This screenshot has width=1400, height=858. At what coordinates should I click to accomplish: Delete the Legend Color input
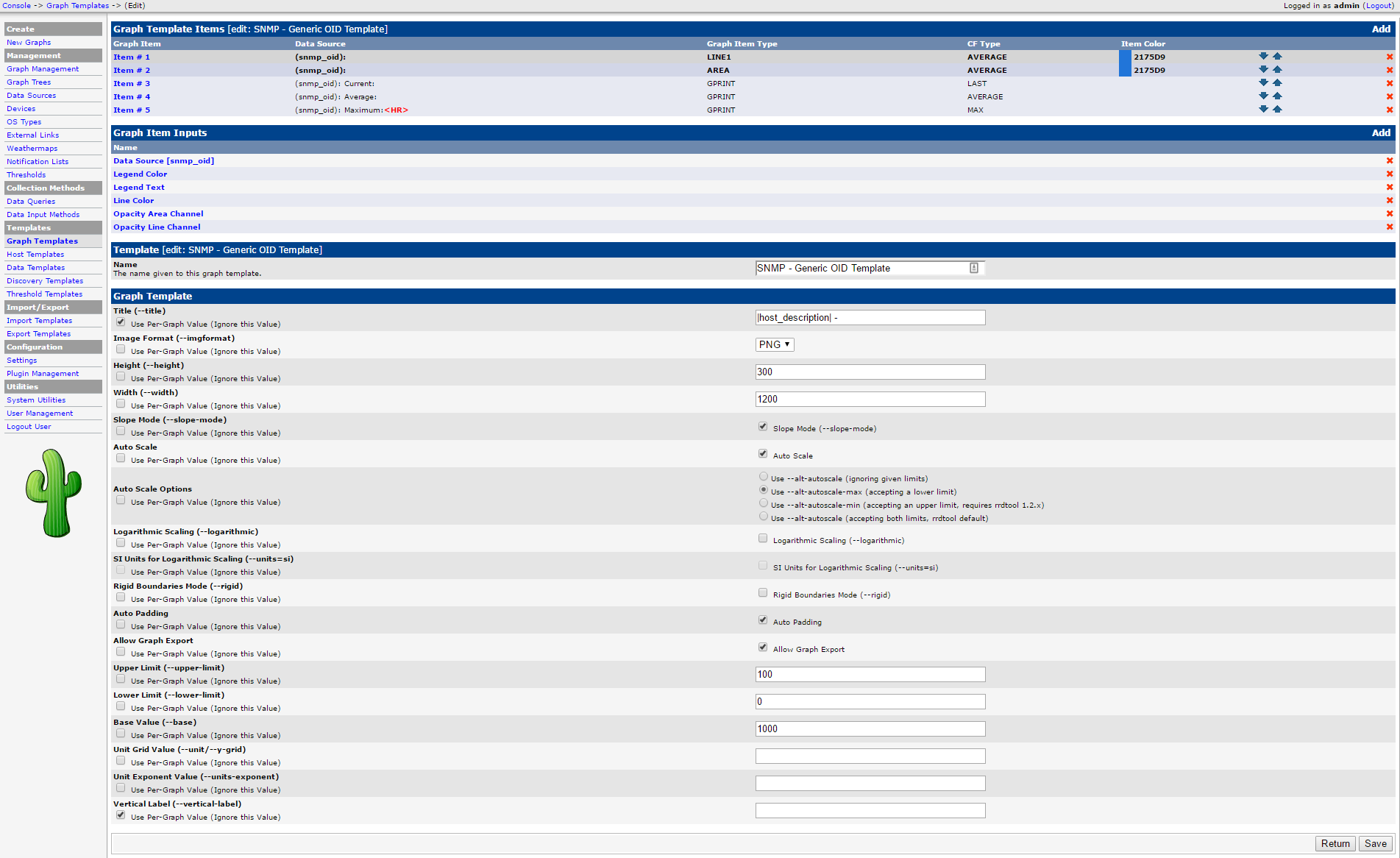tap(1390, 174)
